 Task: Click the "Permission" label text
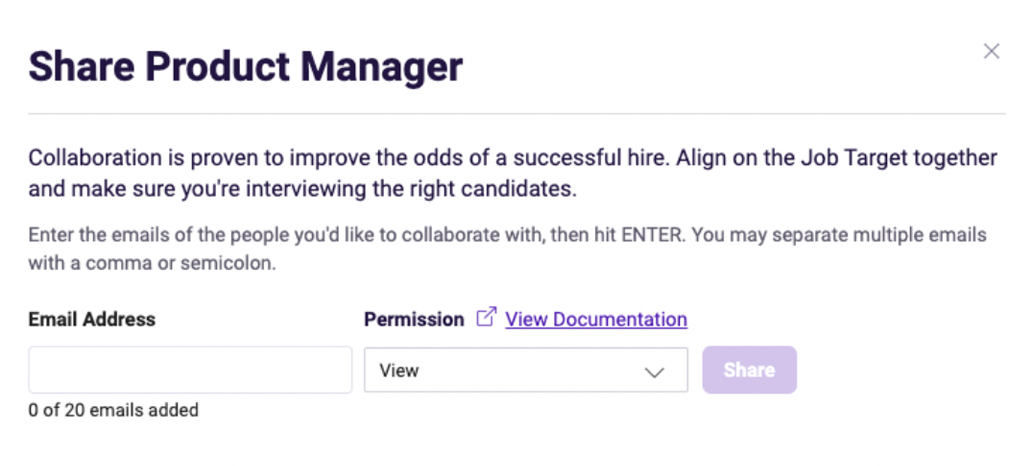click(414, 320)
